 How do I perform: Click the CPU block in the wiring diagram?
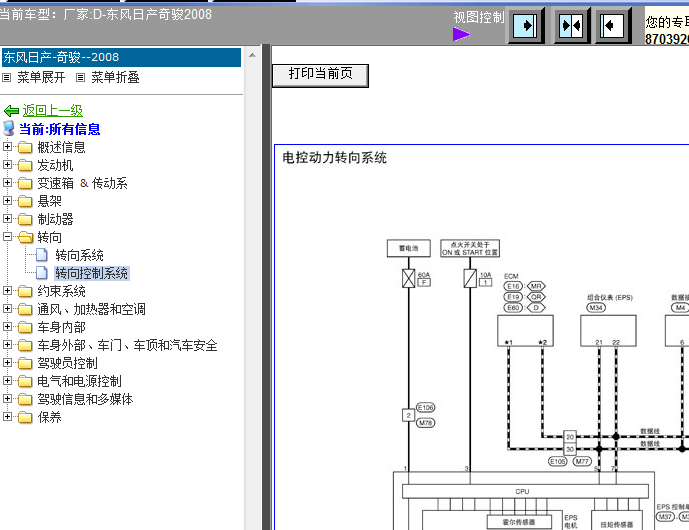[x=525, y=491]
